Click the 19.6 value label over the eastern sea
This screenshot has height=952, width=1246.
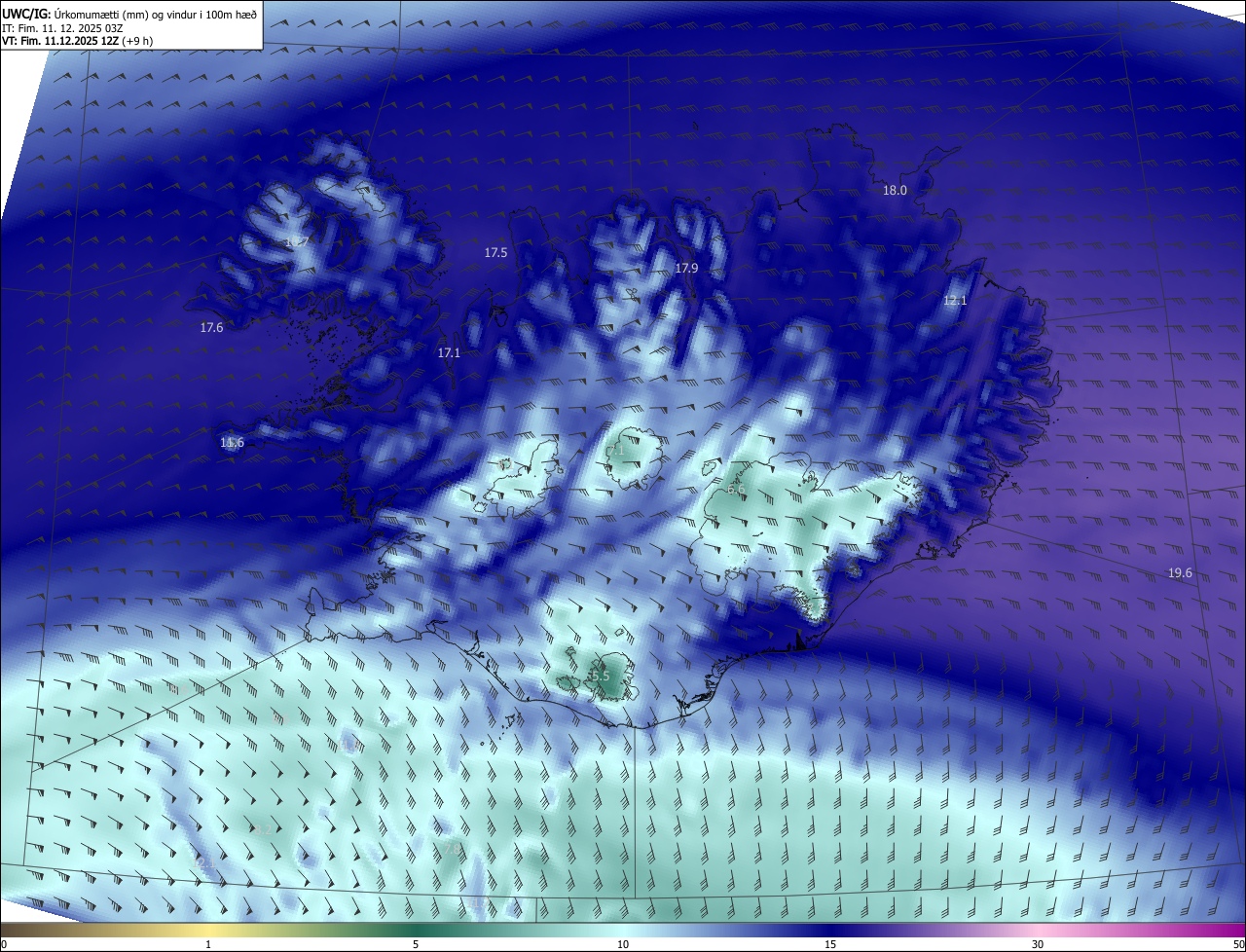click(1180, 573)
